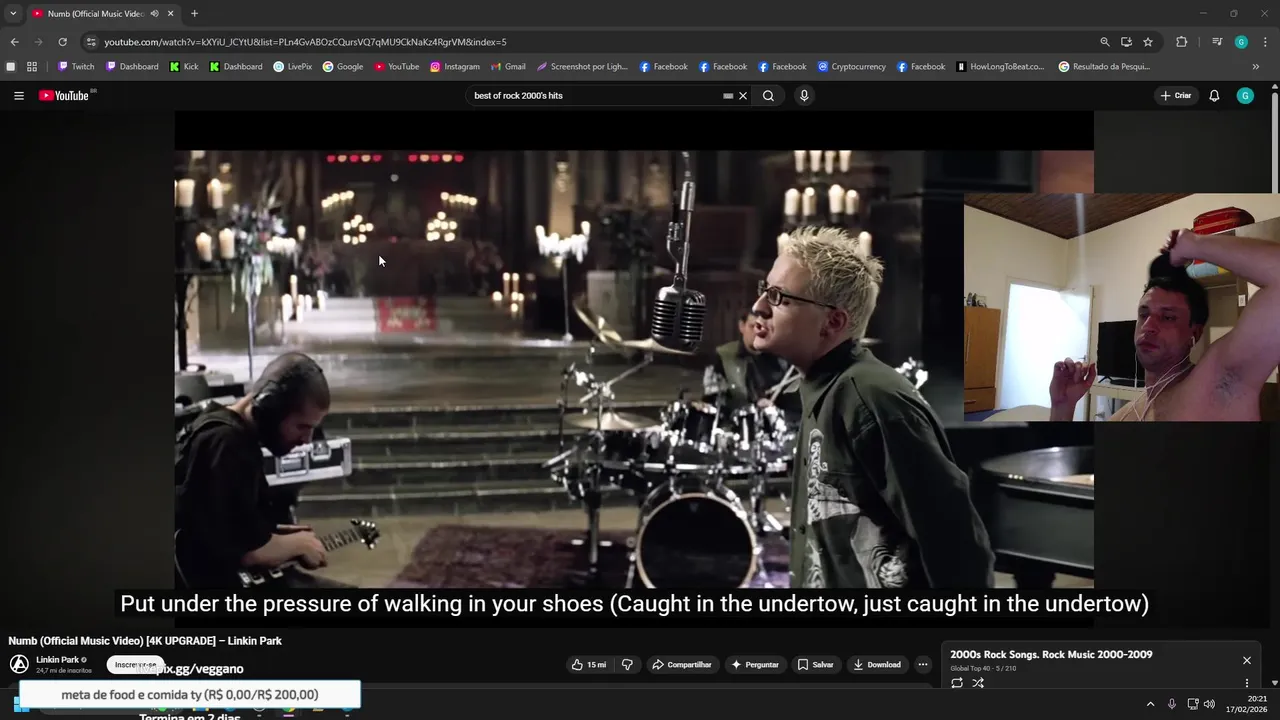Open the YouTube hamburger guide menu
Image resolution: width=1280 pixels, height=720 pixels.
pyautogui.click(x=18, y=96)
